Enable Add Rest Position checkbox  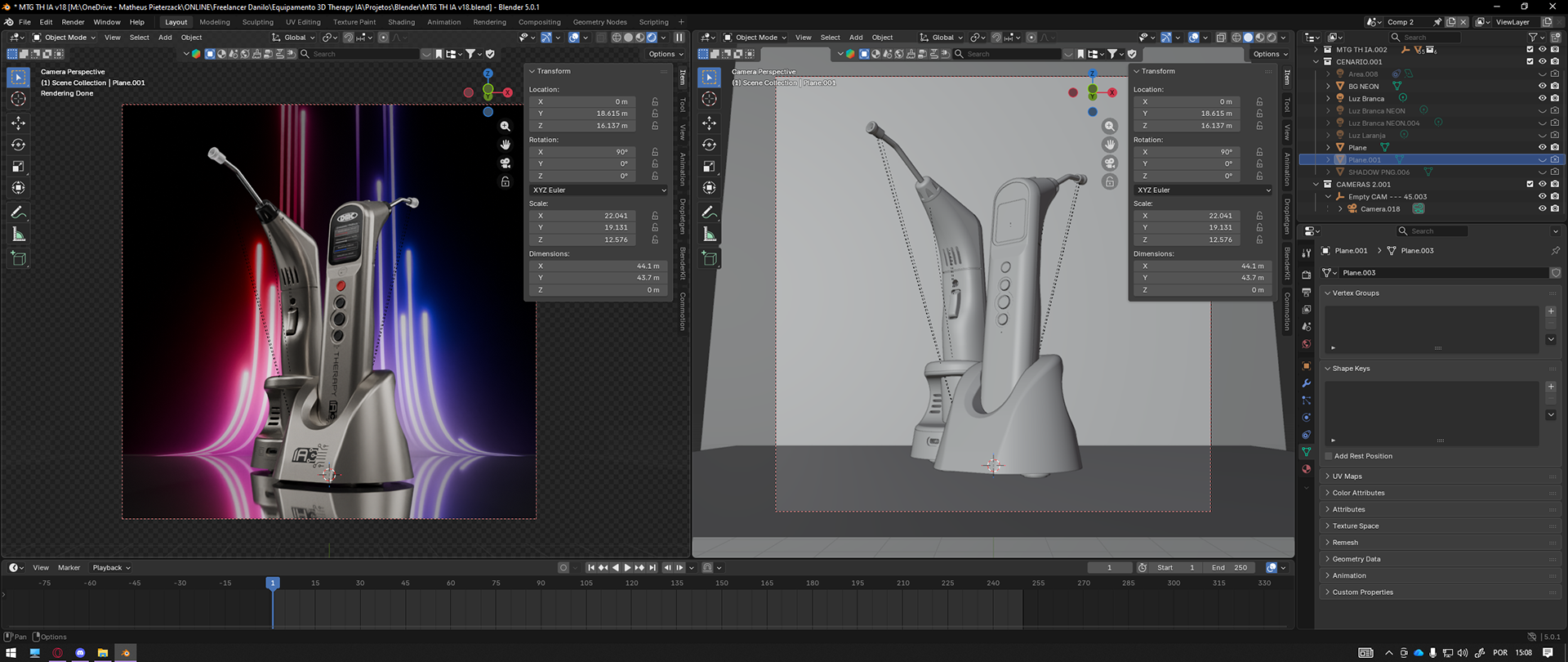click(1329, 456)
